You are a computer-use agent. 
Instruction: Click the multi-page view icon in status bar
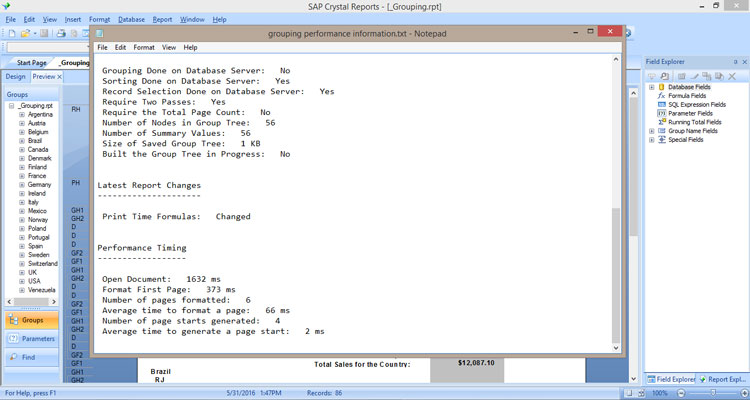pos(641,393)
